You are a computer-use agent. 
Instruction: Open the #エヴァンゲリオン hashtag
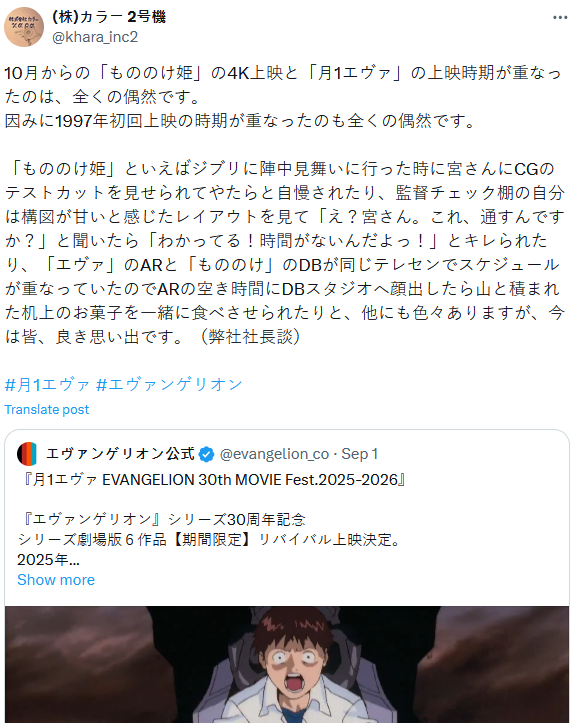coord(169,385)
